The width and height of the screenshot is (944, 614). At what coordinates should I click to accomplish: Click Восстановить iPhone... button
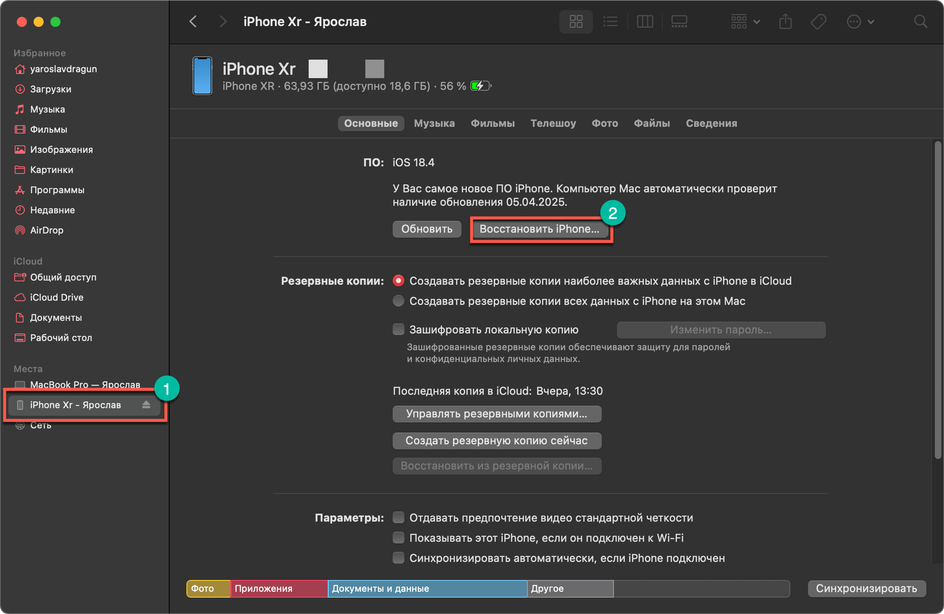pyautogui.click(x=539, y=229)
